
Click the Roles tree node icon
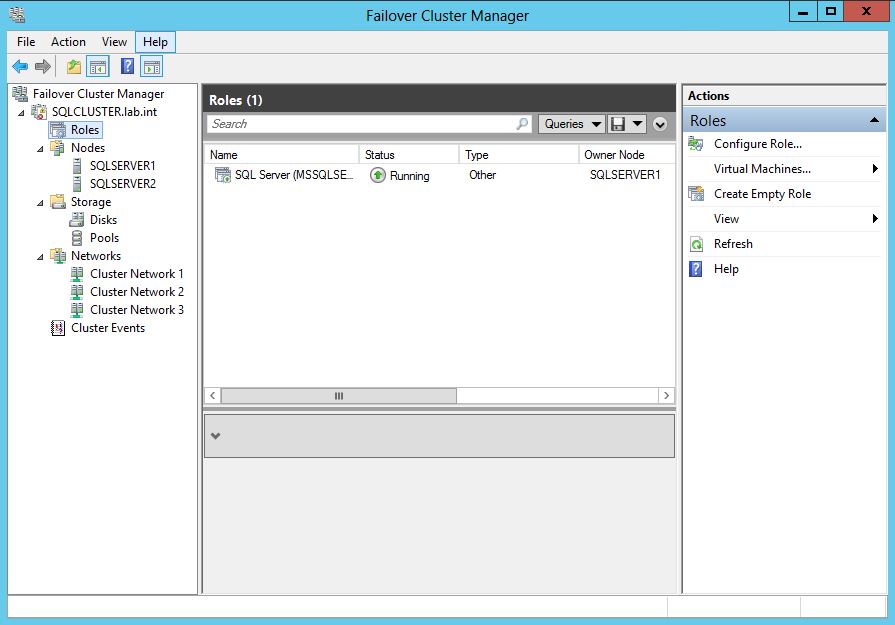coord(58,130)
